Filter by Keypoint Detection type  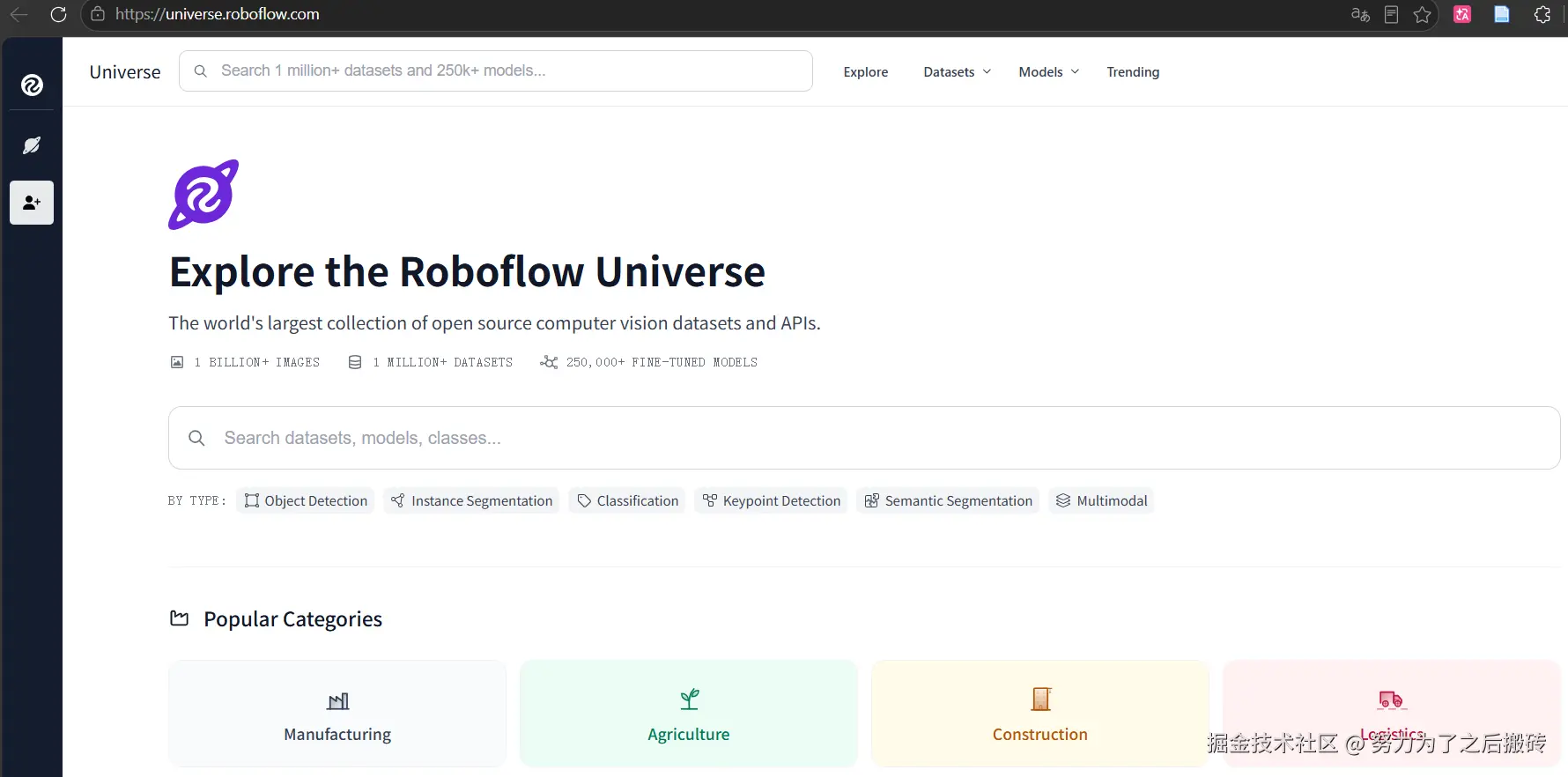771,500
